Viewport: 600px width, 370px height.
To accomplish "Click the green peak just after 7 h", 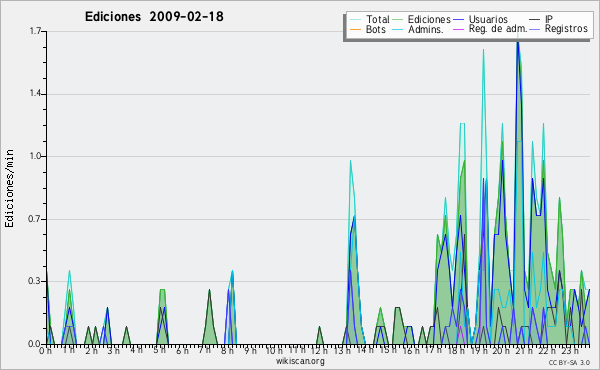I will pyautogui.click(x=209, y=290).
